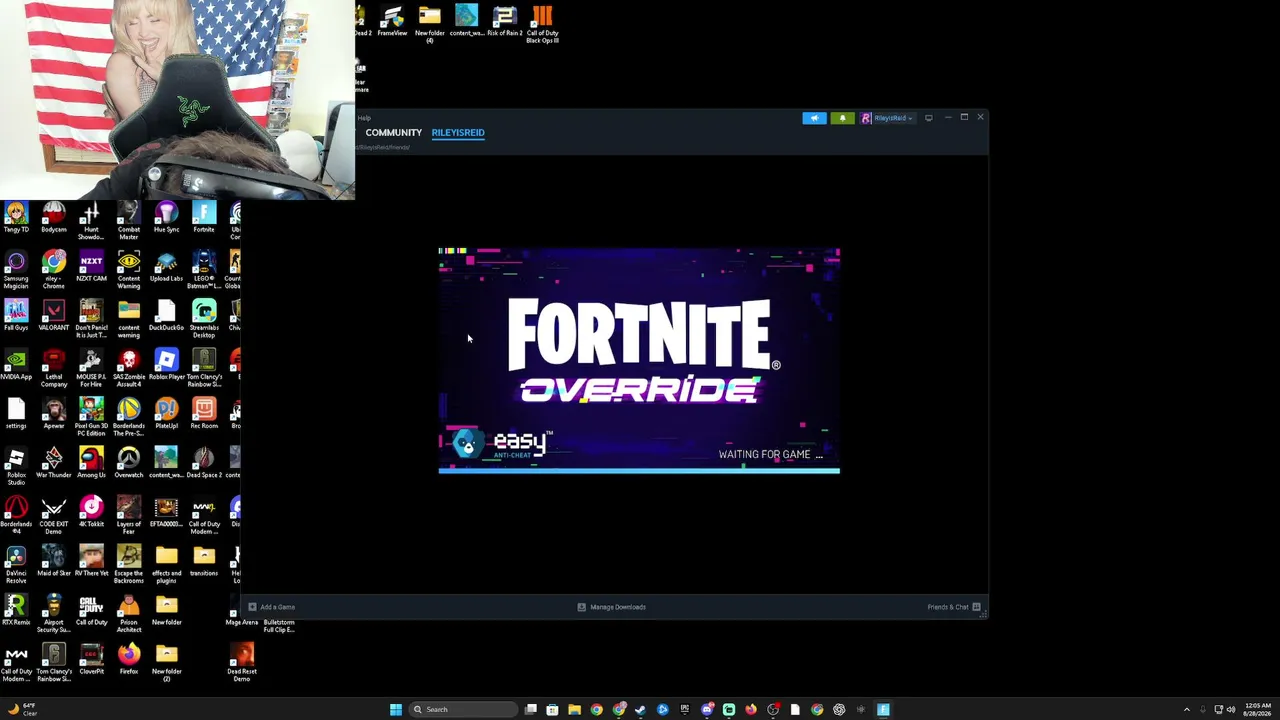Select the transitions folder on desktop

[x=204, y=560]
